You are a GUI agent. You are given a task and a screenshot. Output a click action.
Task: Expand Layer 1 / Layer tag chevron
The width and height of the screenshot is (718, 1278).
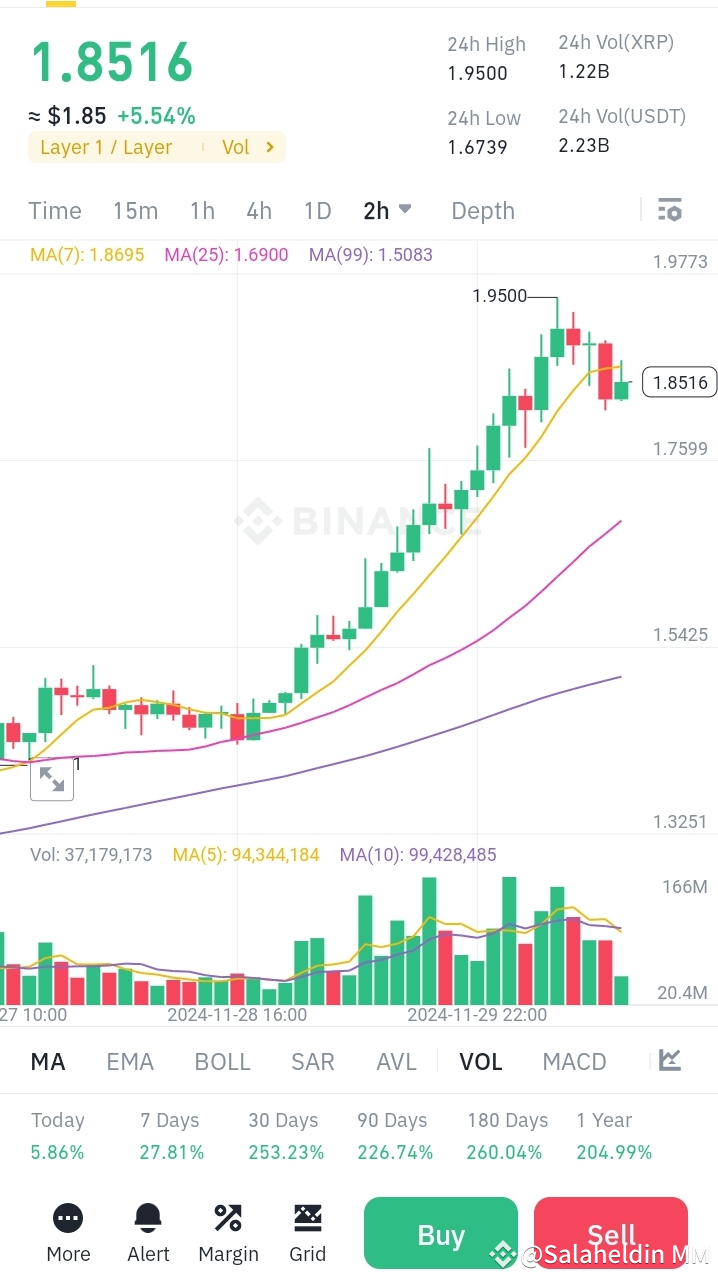pyautogui.click(x=269, y=147)
